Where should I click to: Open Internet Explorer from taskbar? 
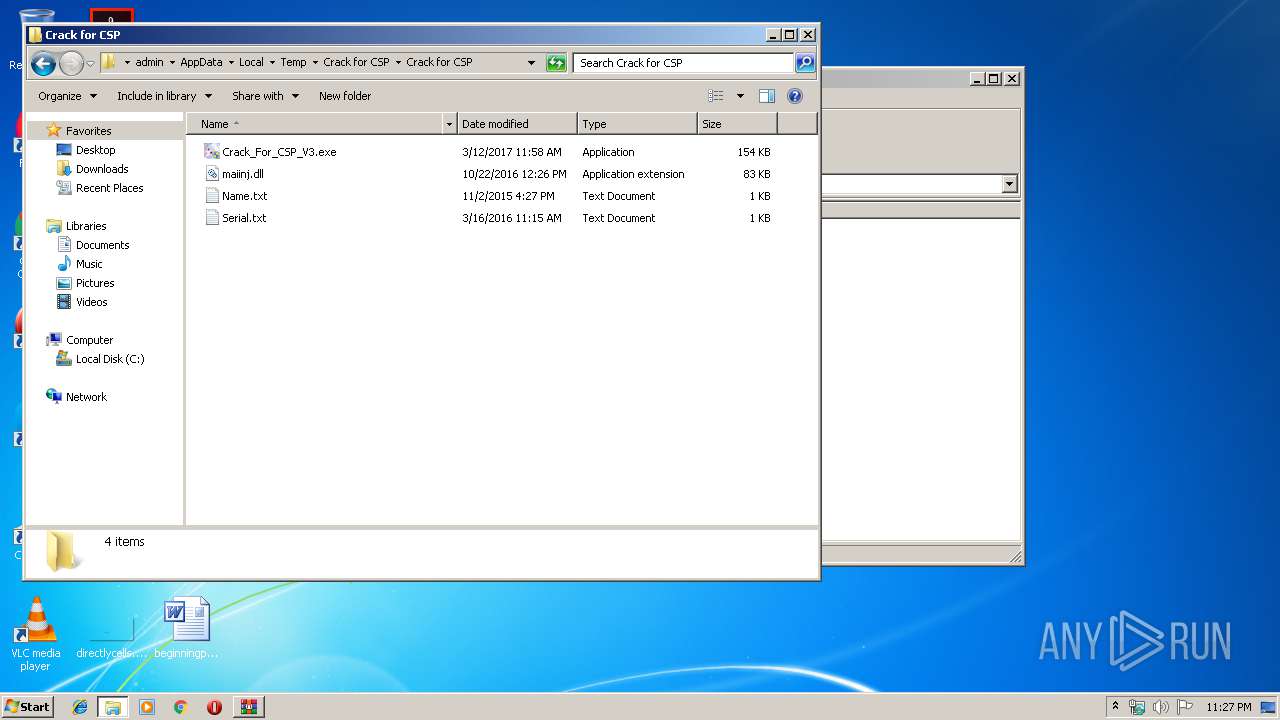[80, 707]
